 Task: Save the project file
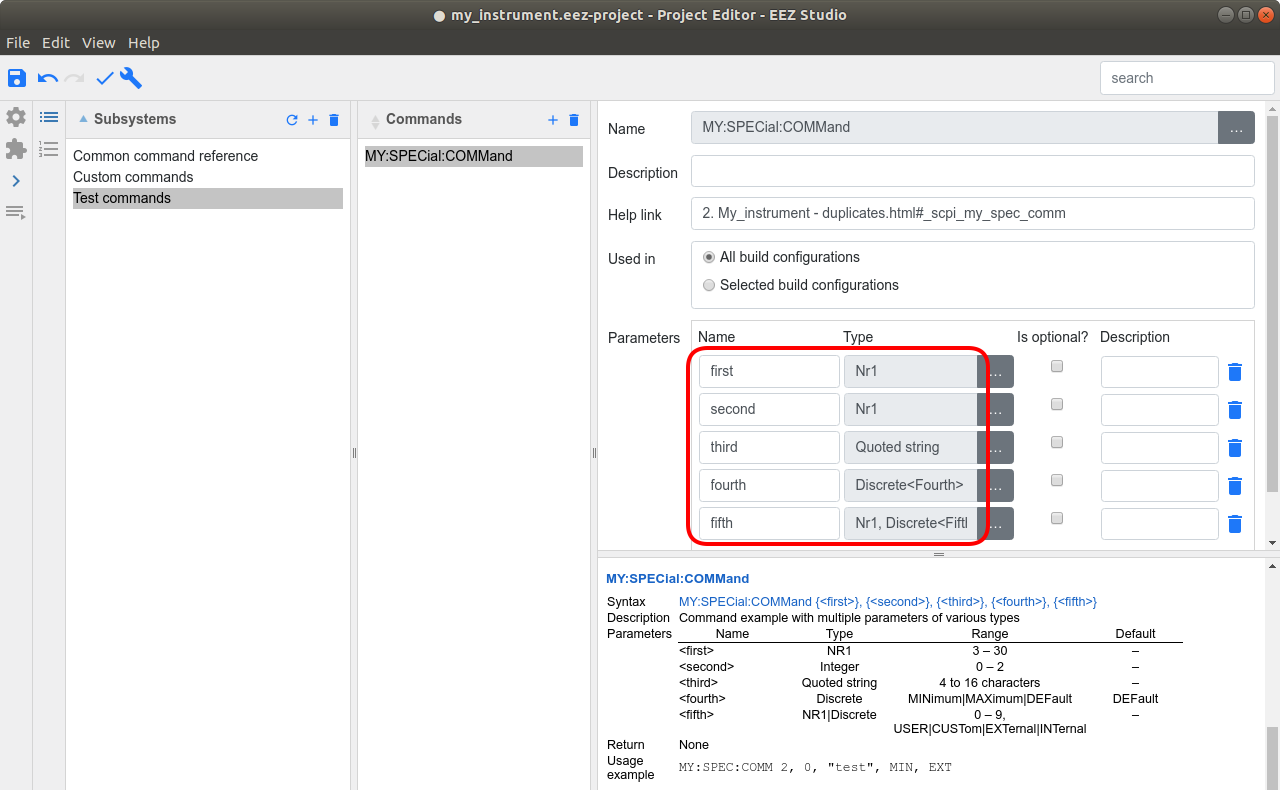(x=16, y=78)
